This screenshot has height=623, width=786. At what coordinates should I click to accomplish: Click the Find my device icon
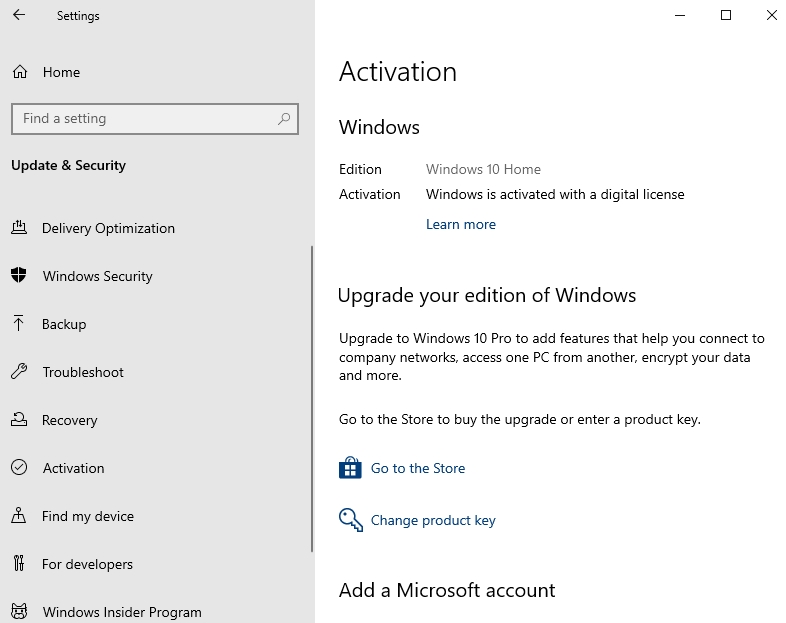coord(19,515)
